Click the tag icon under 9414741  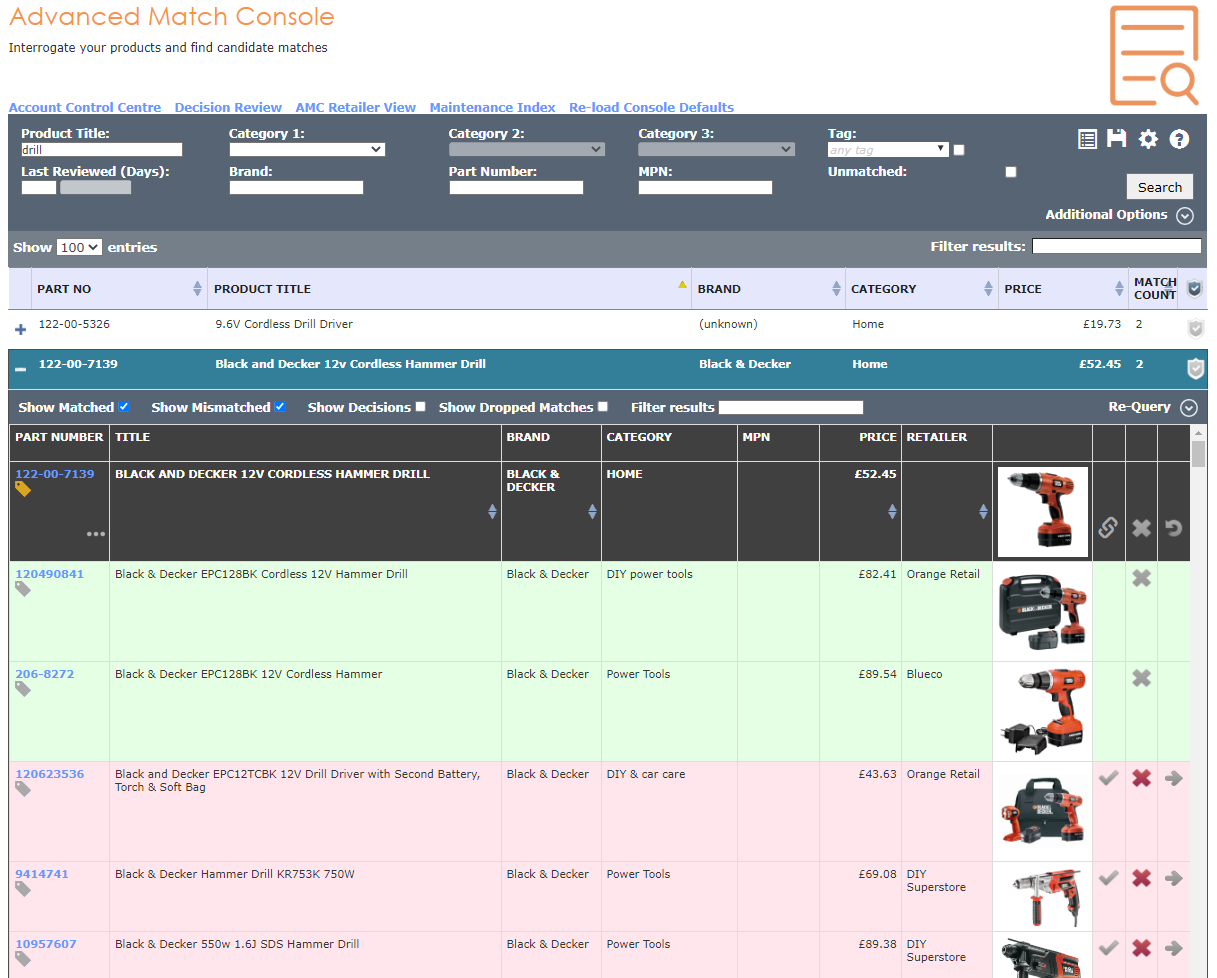pyautogui.click(x=22, y=889)
